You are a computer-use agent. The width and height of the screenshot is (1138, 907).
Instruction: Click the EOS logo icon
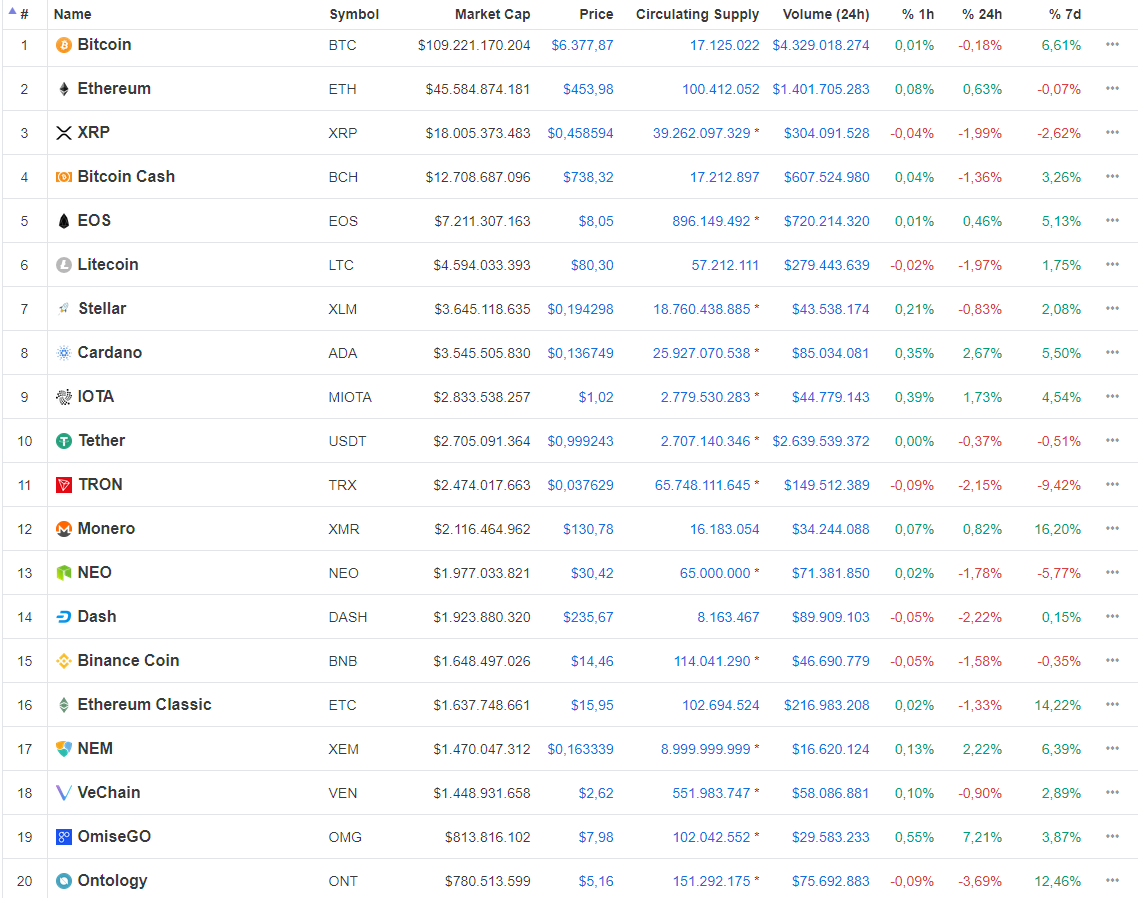click(64, 221)
